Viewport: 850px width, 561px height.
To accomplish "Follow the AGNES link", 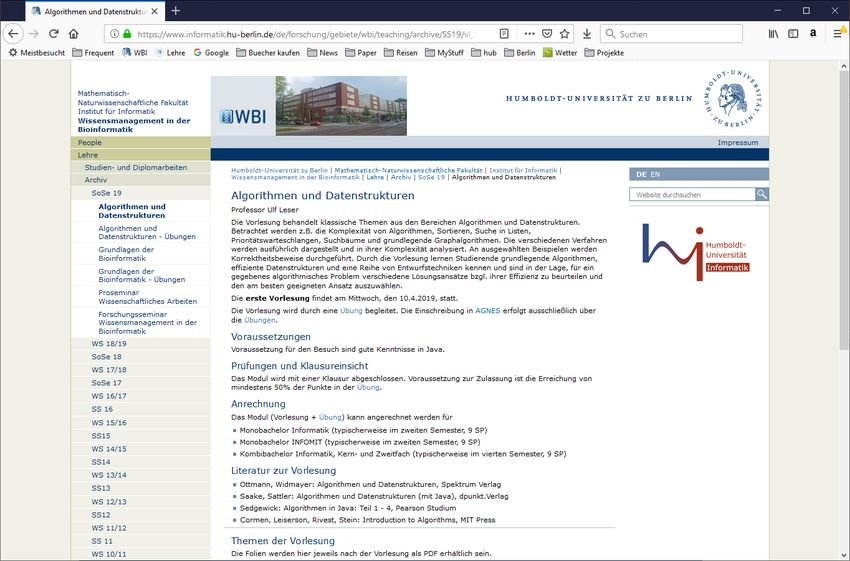I will tap(487, 311).
